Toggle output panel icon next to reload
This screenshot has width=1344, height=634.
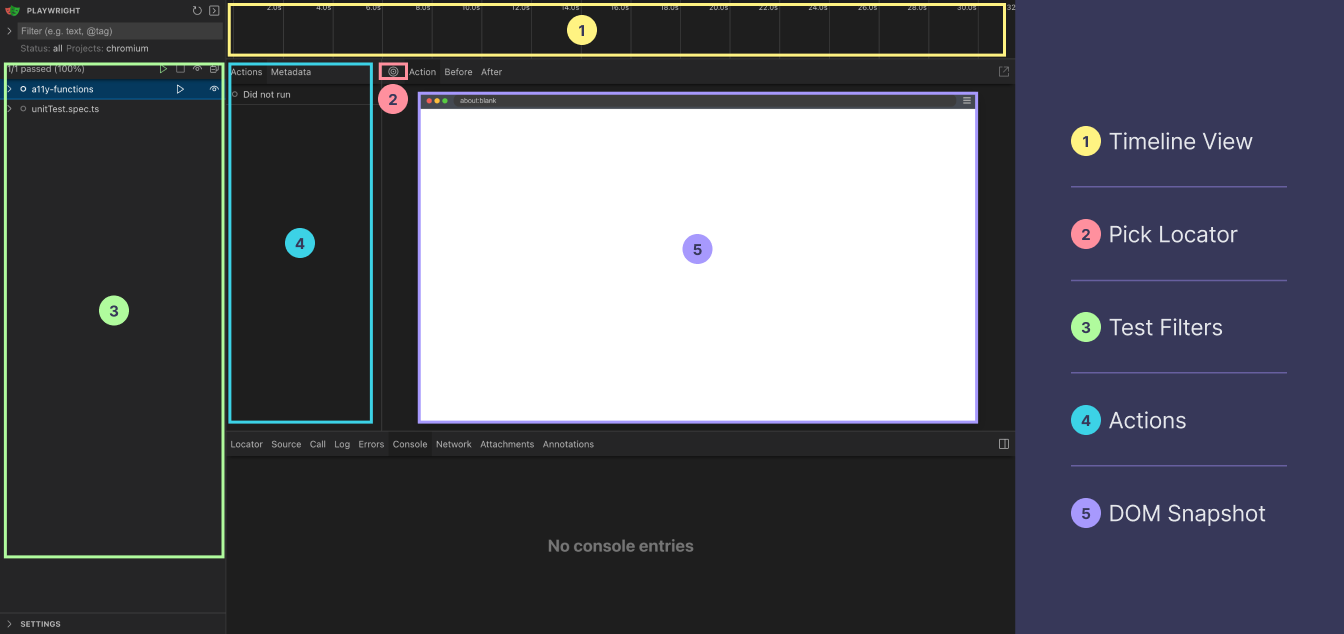[x=214, y=10]
